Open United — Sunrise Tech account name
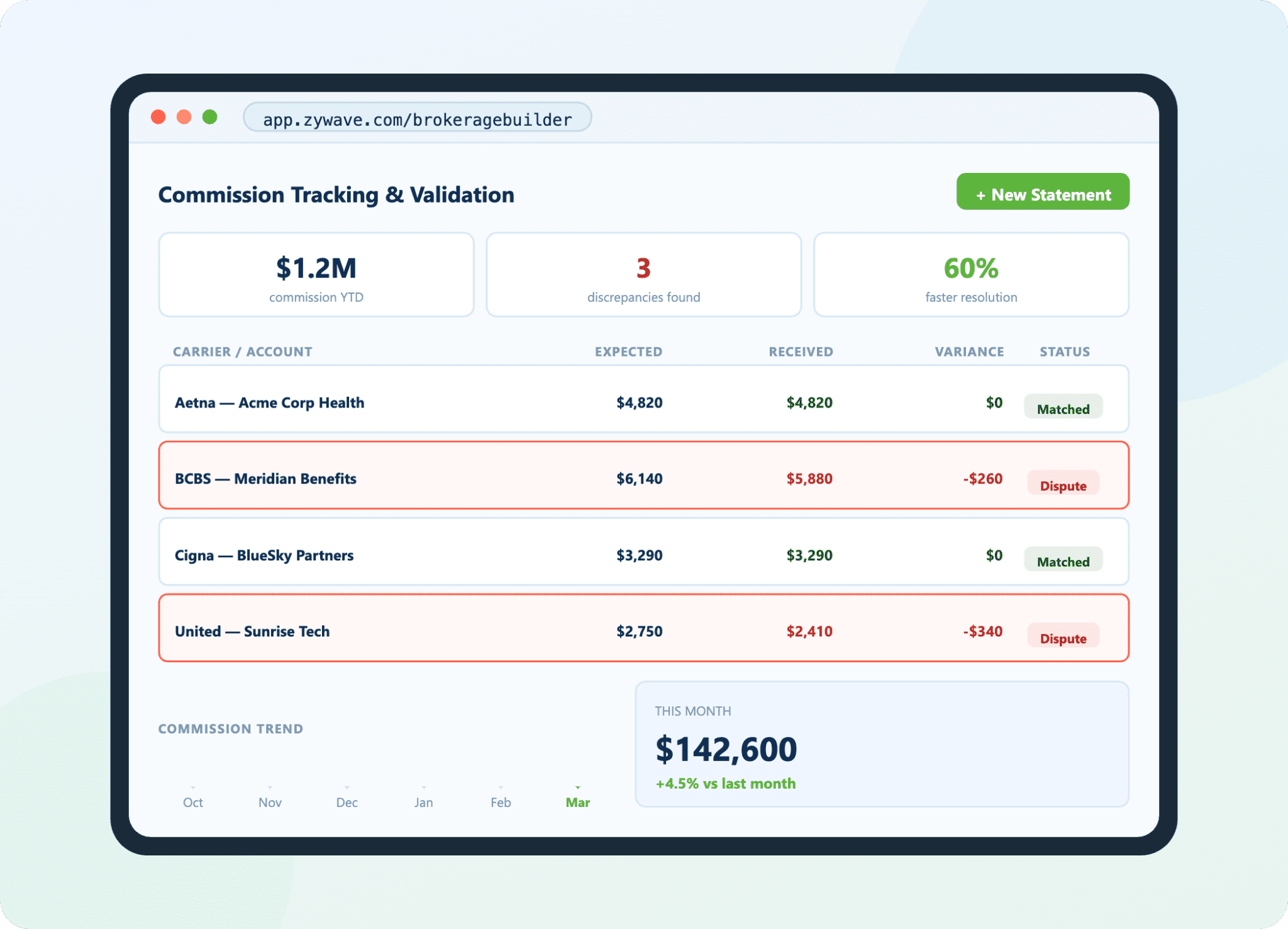The width and height of the screenshot is (1288, 929). click(252, 631)
